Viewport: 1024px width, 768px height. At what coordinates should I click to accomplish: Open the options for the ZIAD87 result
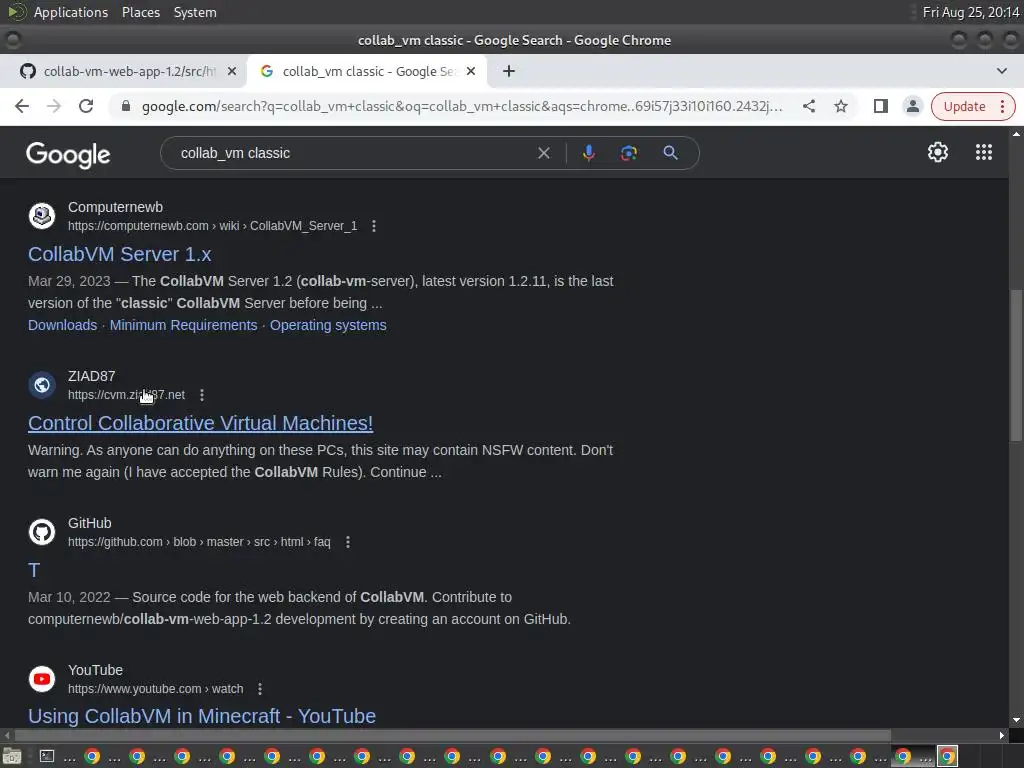coord(202,395)
